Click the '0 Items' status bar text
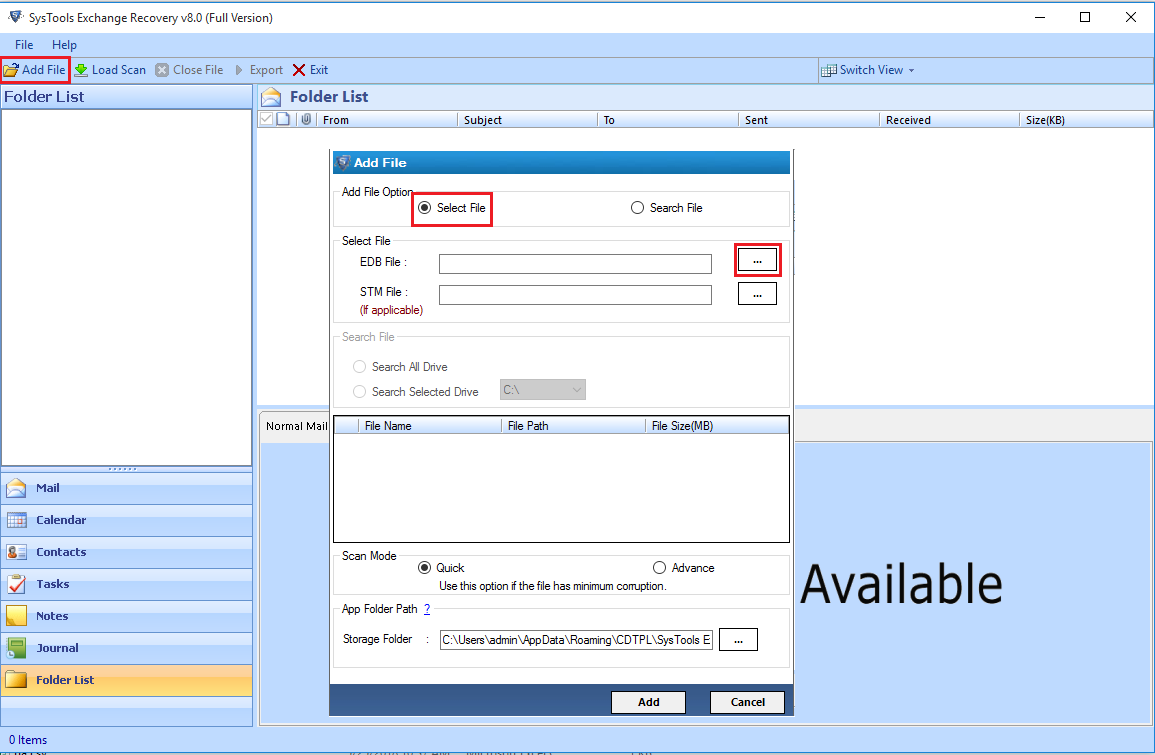This screenshot has width=1155, height=755. 28,740
